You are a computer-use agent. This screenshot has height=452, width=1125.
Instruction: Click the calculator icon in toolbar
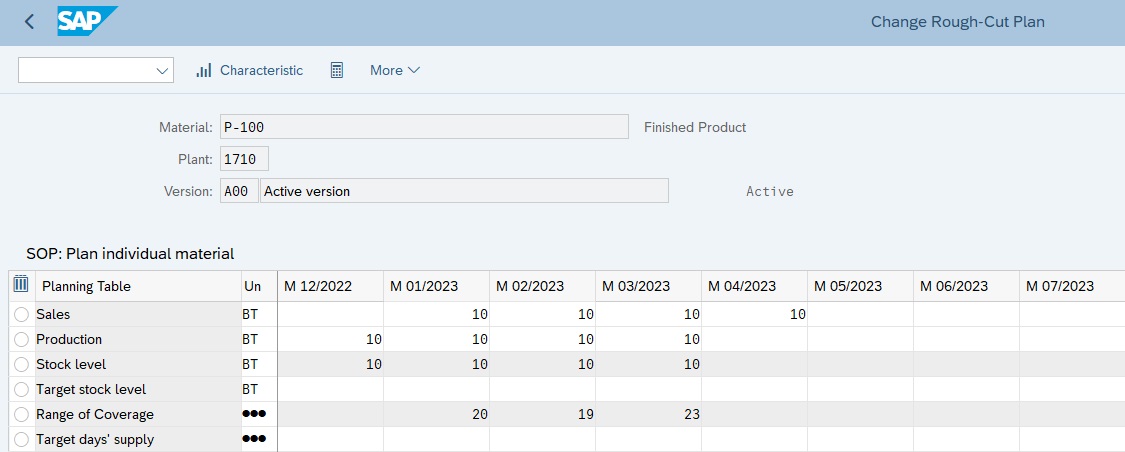click(x=337, y=70)
